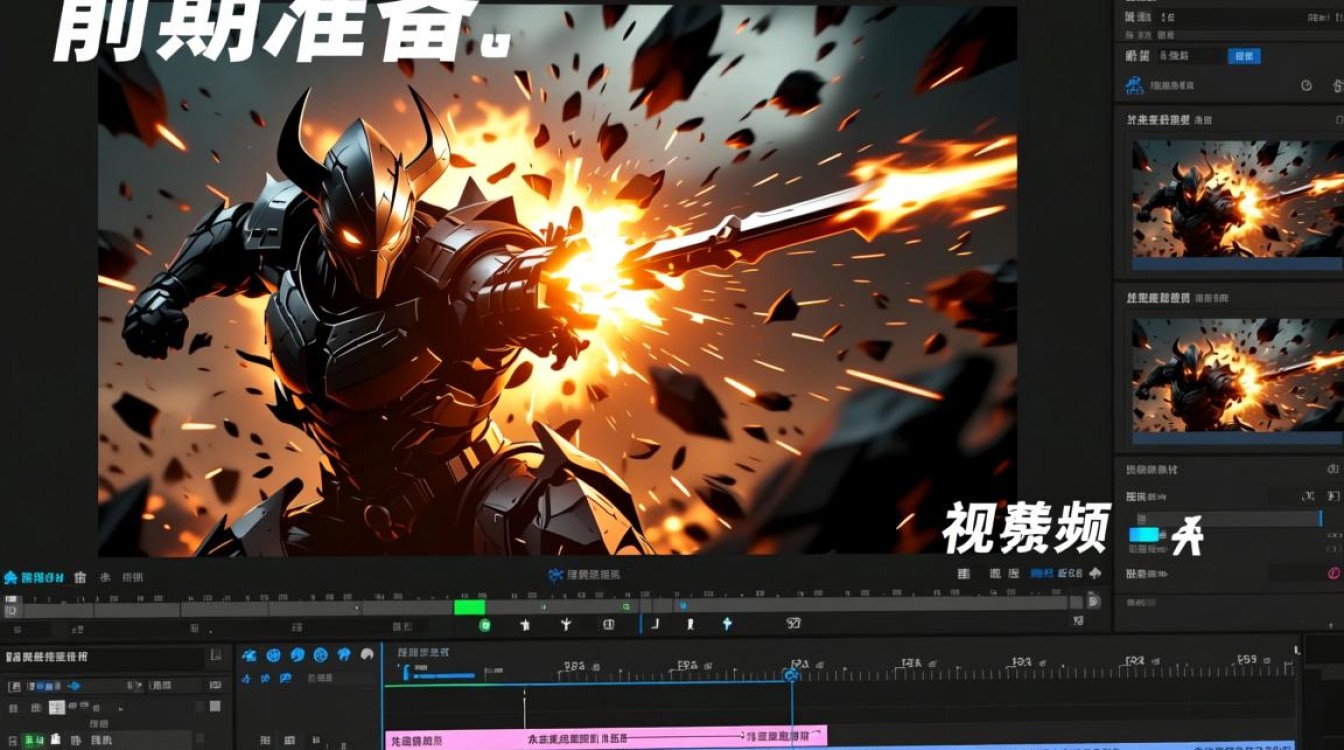This screenshot has height=750, width=1344.
Task: Select the pink clip on the timeline track
Action: 606,738
